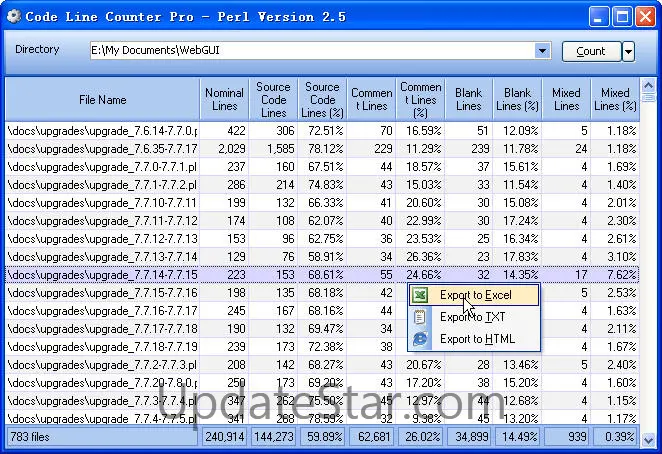This screenshot has width=662, height=454.
Task: Click source code percent 72.51%
Action: pos(326,131)
